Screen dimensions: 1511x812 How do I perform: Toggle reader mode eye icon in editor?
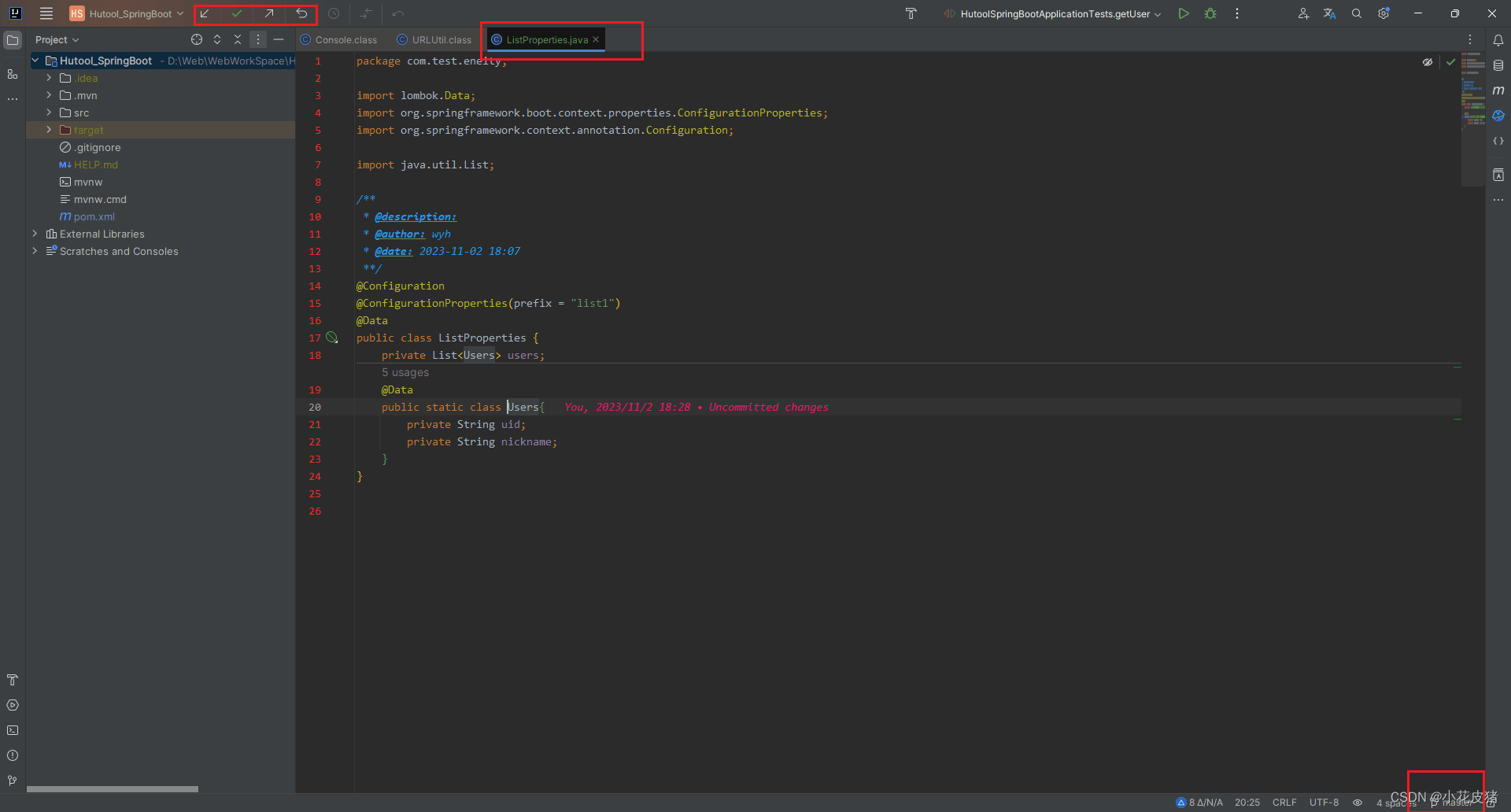pyautogui.click(x=1428, y=62)
